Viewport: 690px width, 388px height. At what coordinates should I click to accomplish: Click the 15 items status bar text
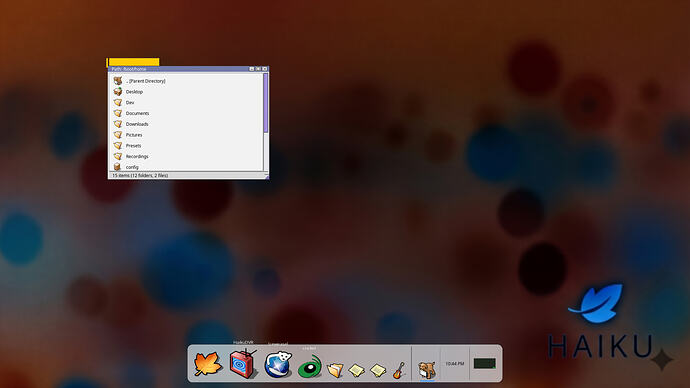tap(140, 175)
